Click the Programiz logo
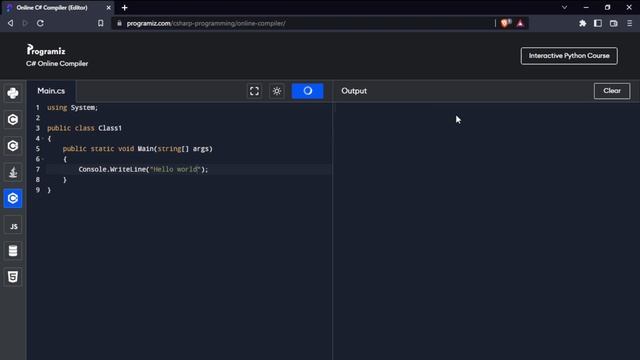Viewport: 640px width, 360px height. 46,50
